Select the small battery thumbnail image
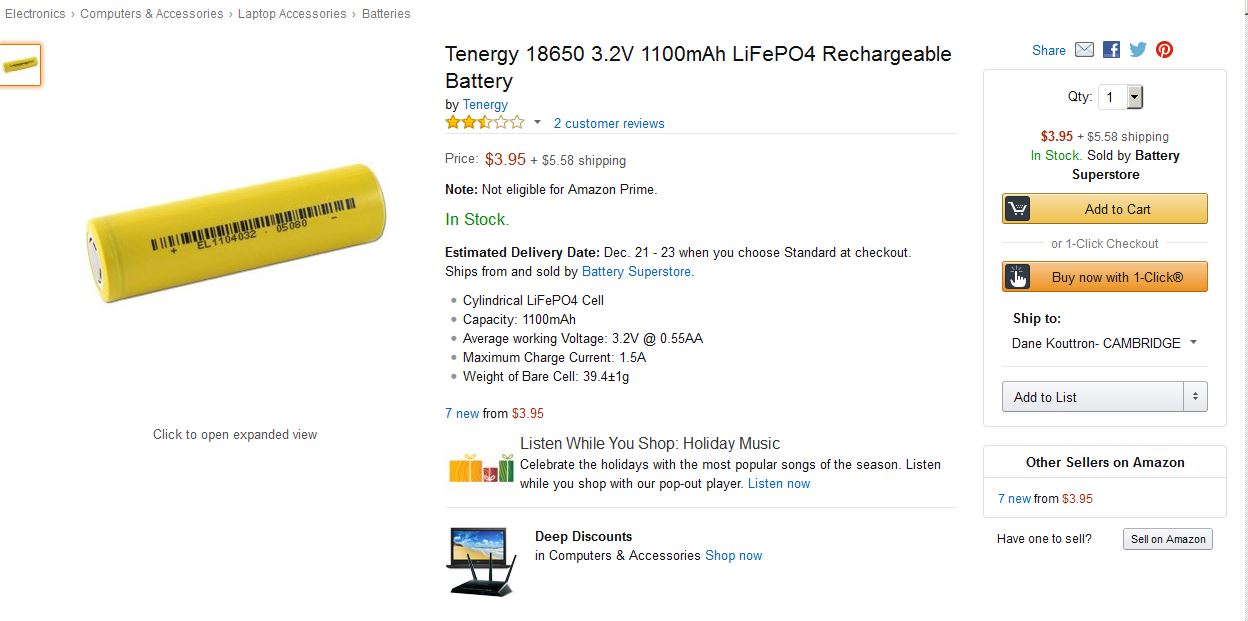The width and height of the screenshot is (1248, 621). (20, 65)
